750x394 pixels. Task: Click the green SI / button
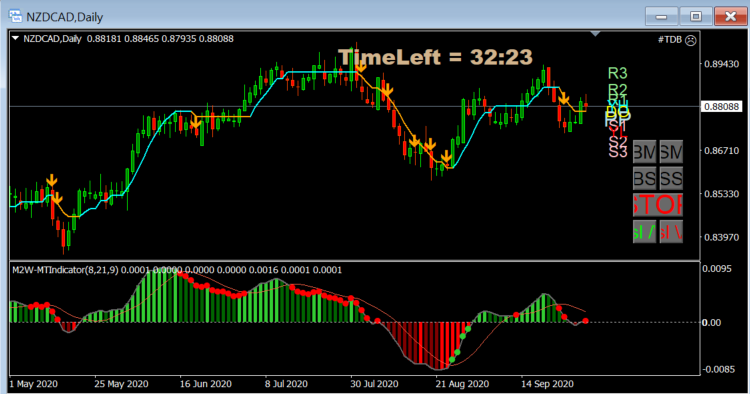644,231
